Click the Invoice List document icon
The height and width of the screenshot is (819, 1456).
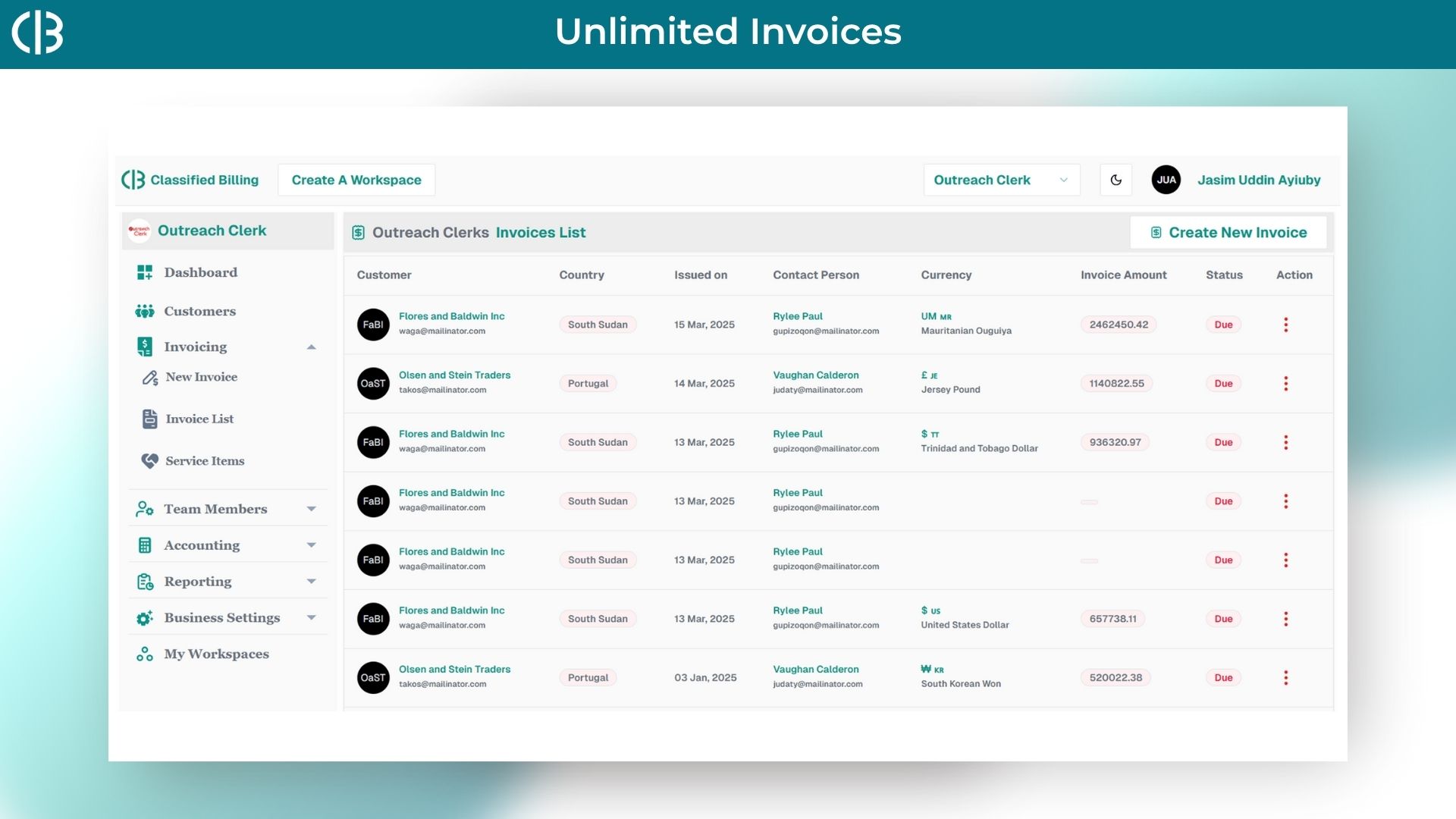(149, 419)
